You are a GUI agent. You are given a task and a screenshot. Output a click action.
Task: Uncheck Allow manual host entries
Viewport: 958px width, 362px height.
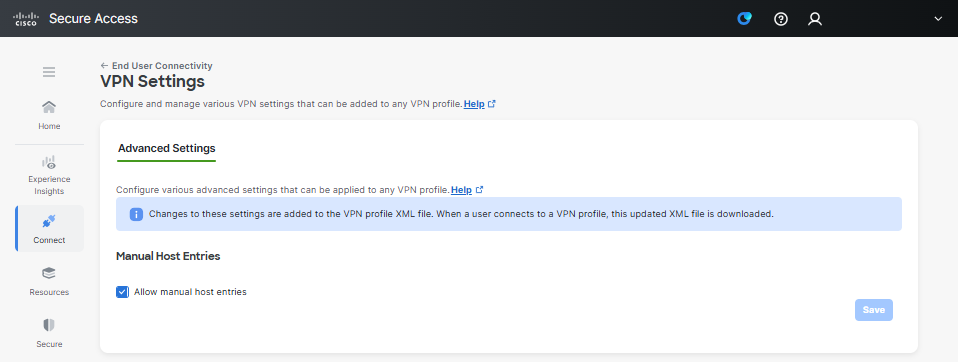click(122, 292)
